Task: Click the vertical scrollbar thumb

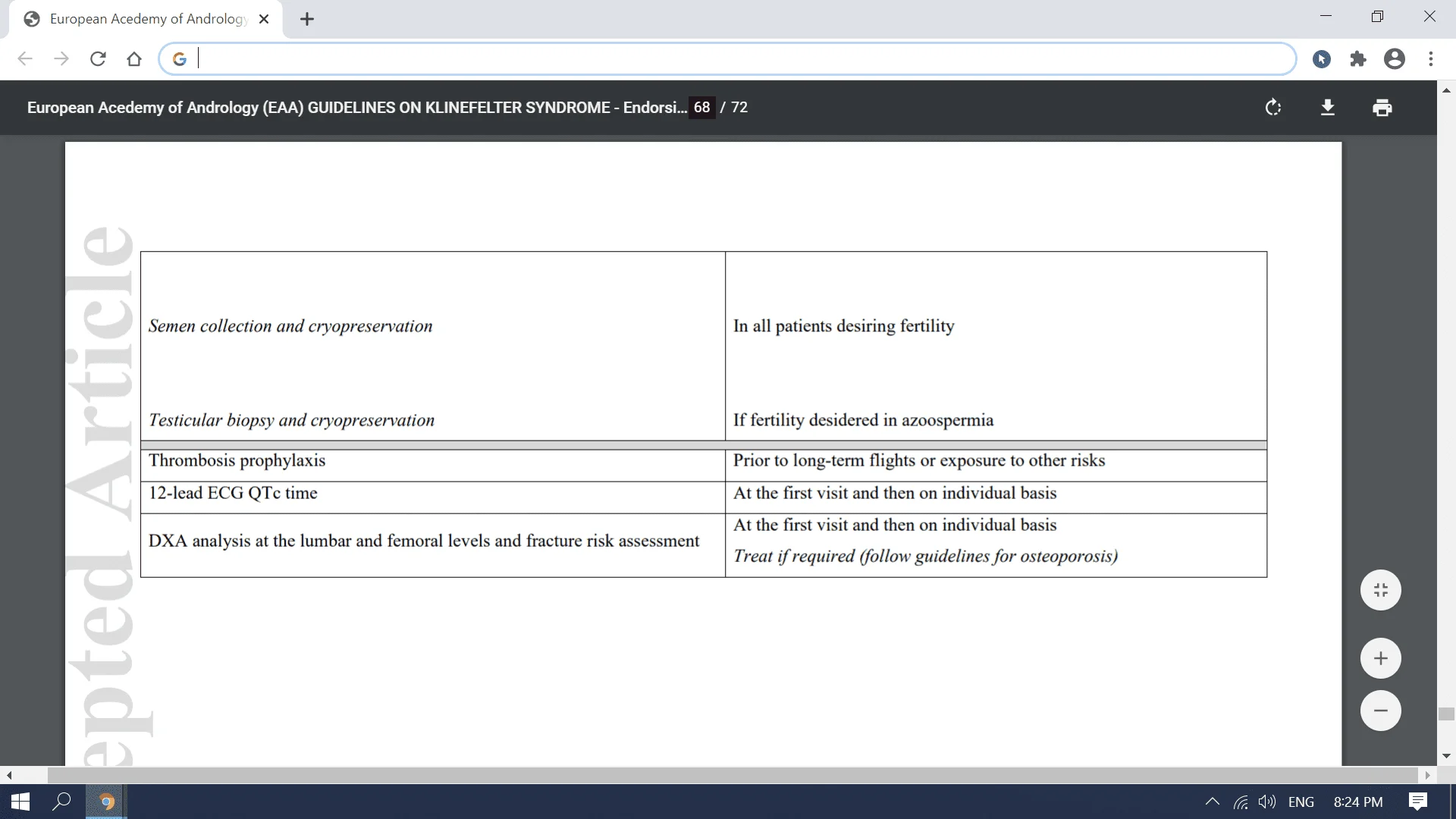Action: coord(1446,714)
